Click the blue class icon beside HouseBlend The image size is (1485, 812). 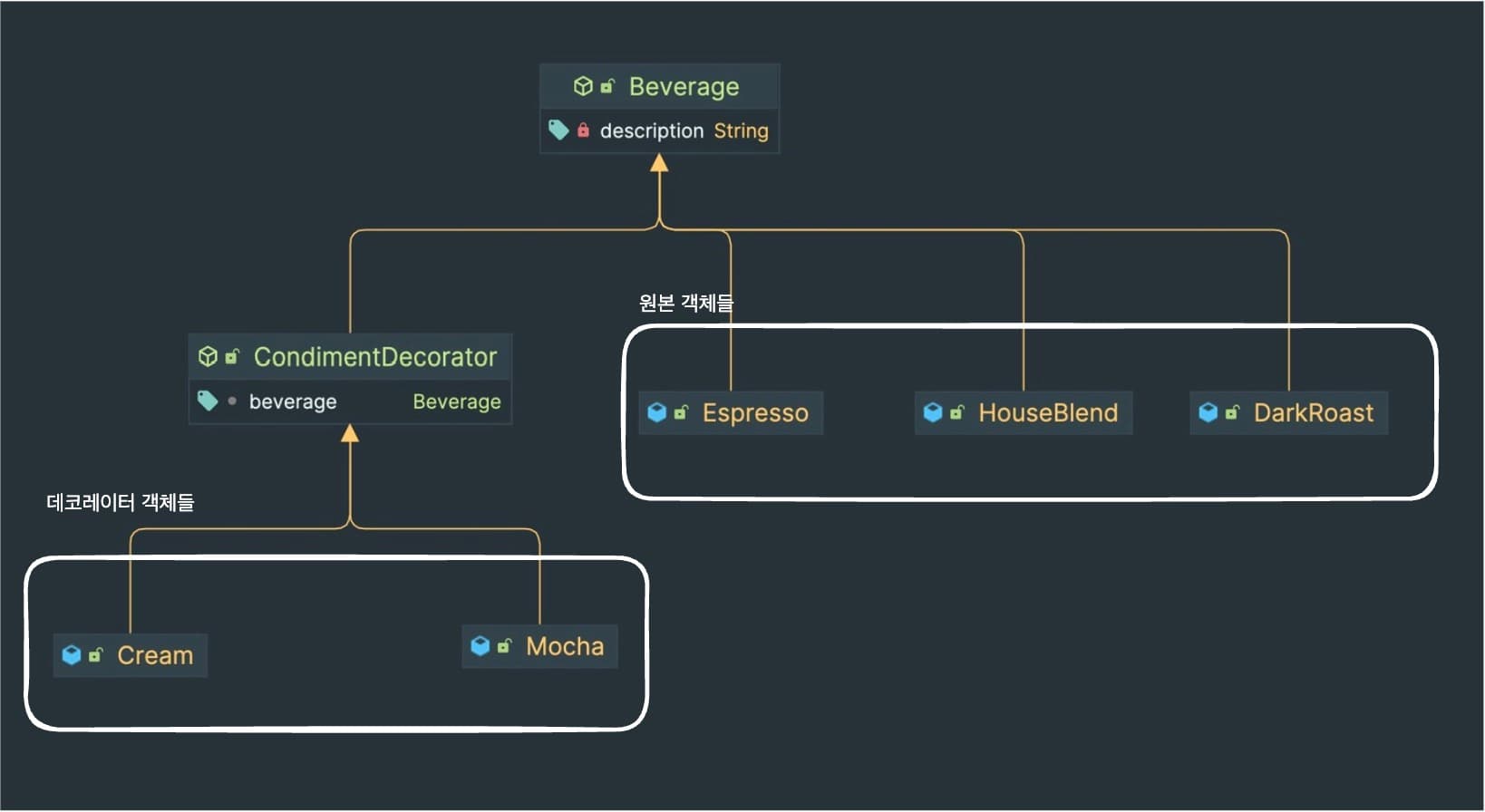933,412
